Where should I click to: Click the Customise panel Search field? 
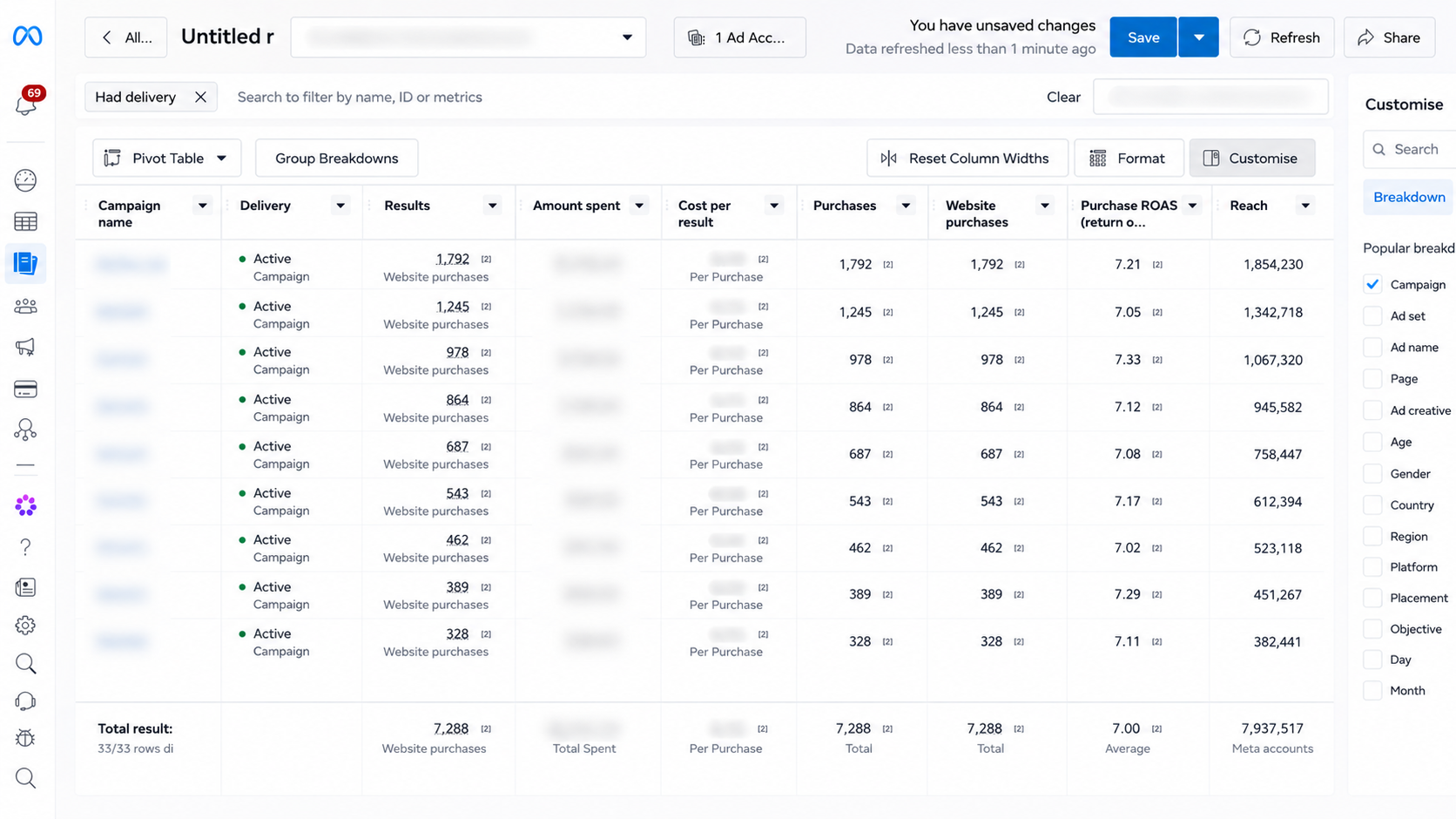coord(1409,149)
